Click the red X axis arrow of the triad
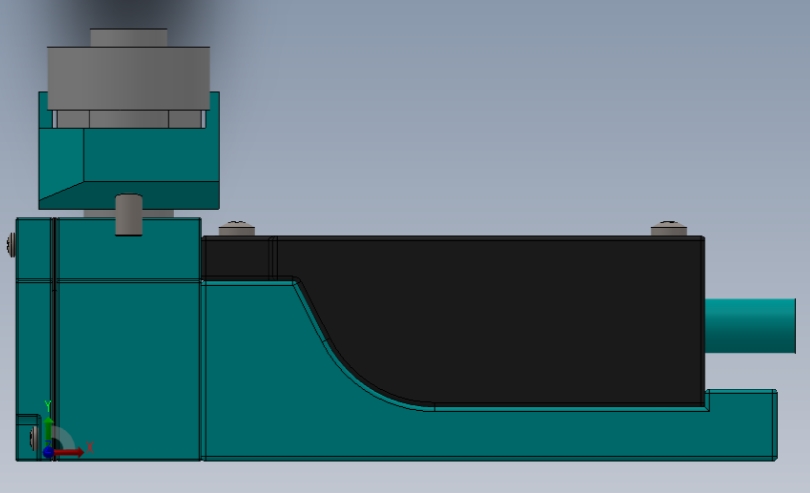Screen dimensions: 810x493 click(x=69, y=453)
